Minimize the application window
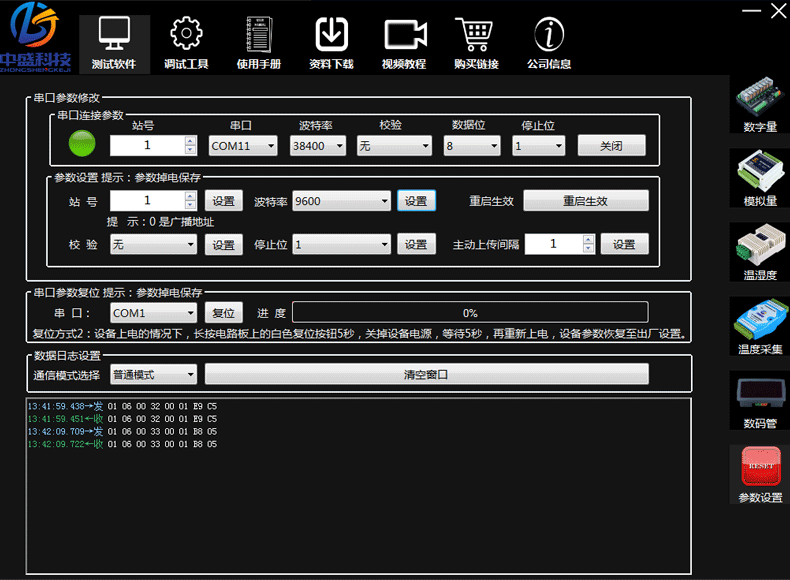Image resolution: width=790 pixels, height=580 pixels. 751,11
